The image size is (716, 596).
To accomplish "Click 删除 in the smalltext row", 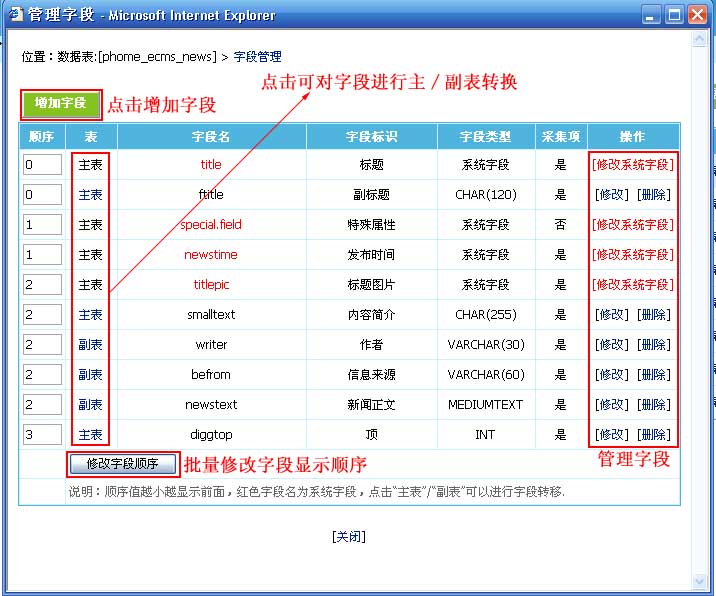I will [x=653, y=315].
